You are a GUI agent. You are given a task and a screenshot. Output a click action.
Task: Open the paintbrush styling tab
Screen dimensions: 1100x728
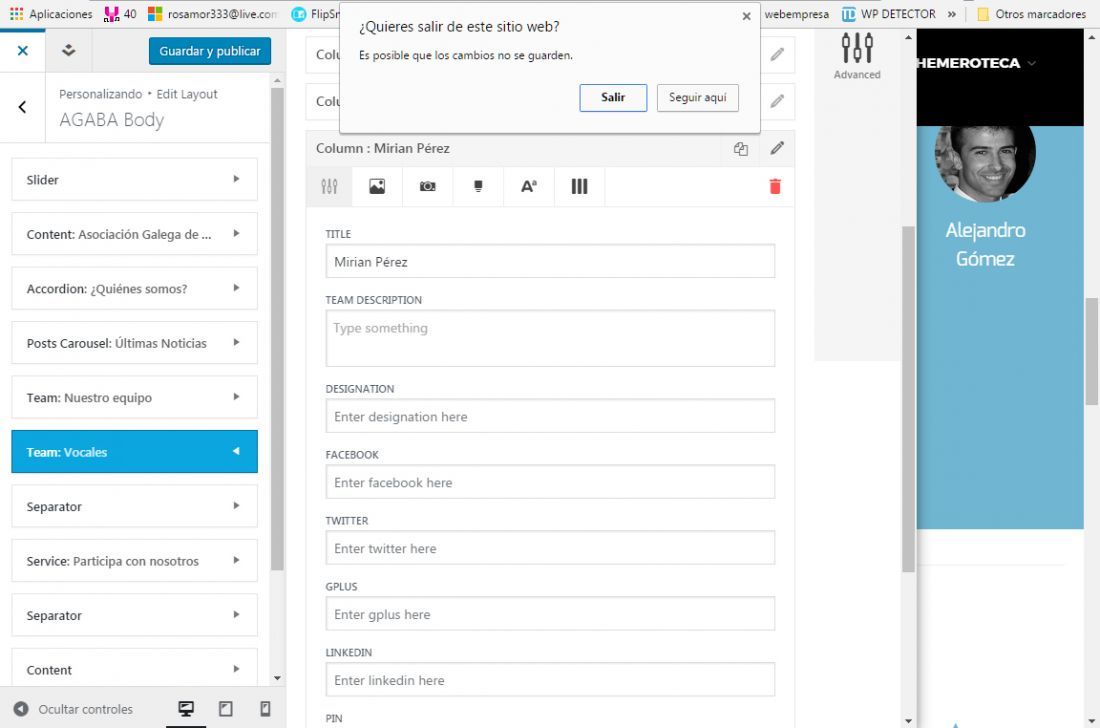tap(478, 187)
